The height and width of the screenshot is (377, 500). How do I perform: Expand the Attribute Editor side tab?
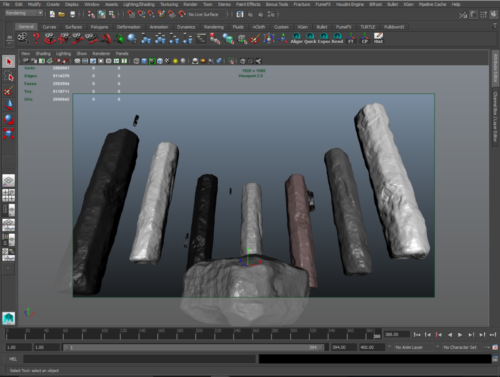click(x=495, y=68)
